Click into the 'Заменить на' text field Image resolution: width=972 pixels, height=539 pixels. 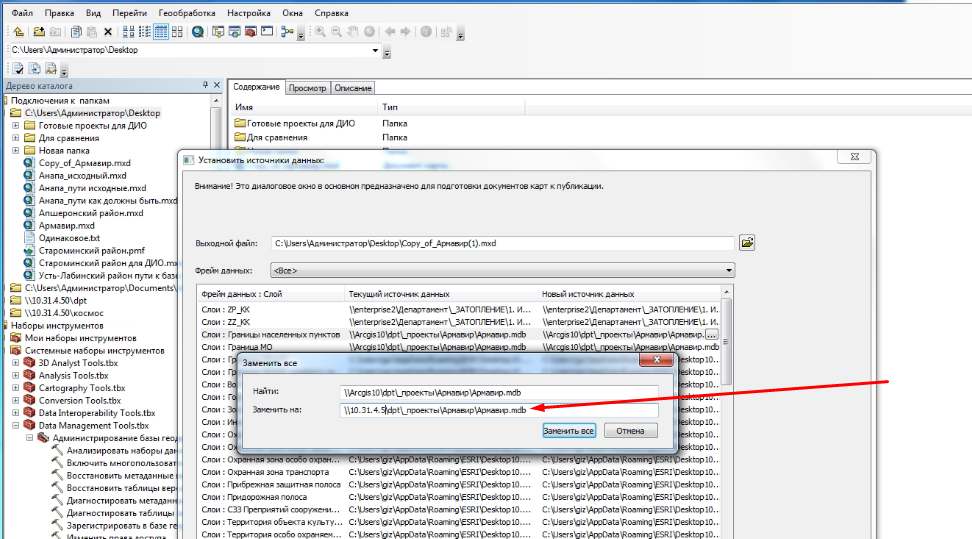tap(498, 410)
